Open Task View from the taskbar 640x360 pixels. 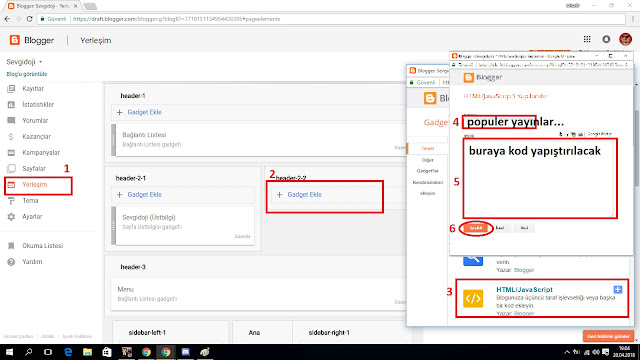[x=48, y=352]
